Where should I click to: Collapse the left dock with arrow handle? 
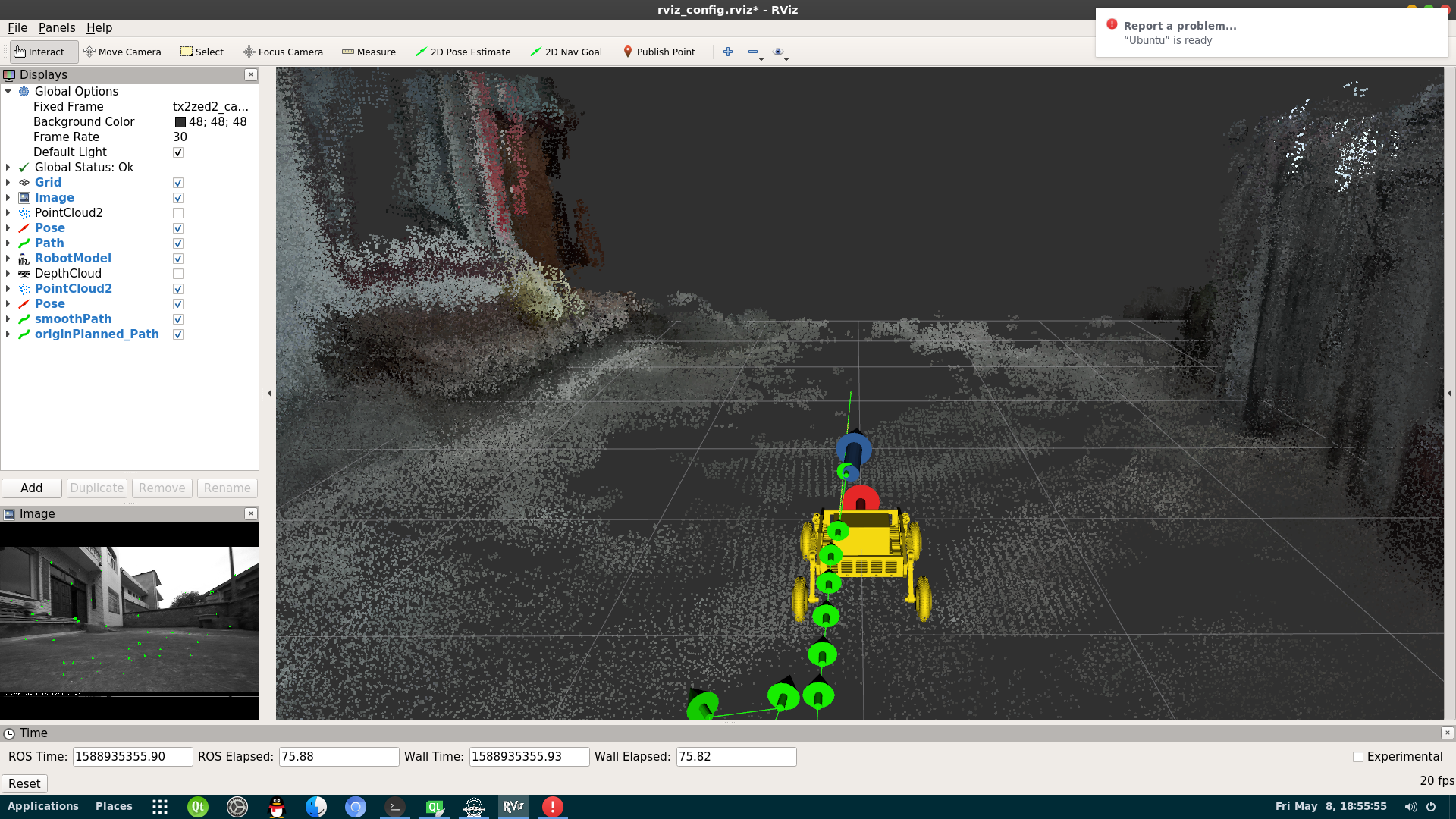point(269,394)
